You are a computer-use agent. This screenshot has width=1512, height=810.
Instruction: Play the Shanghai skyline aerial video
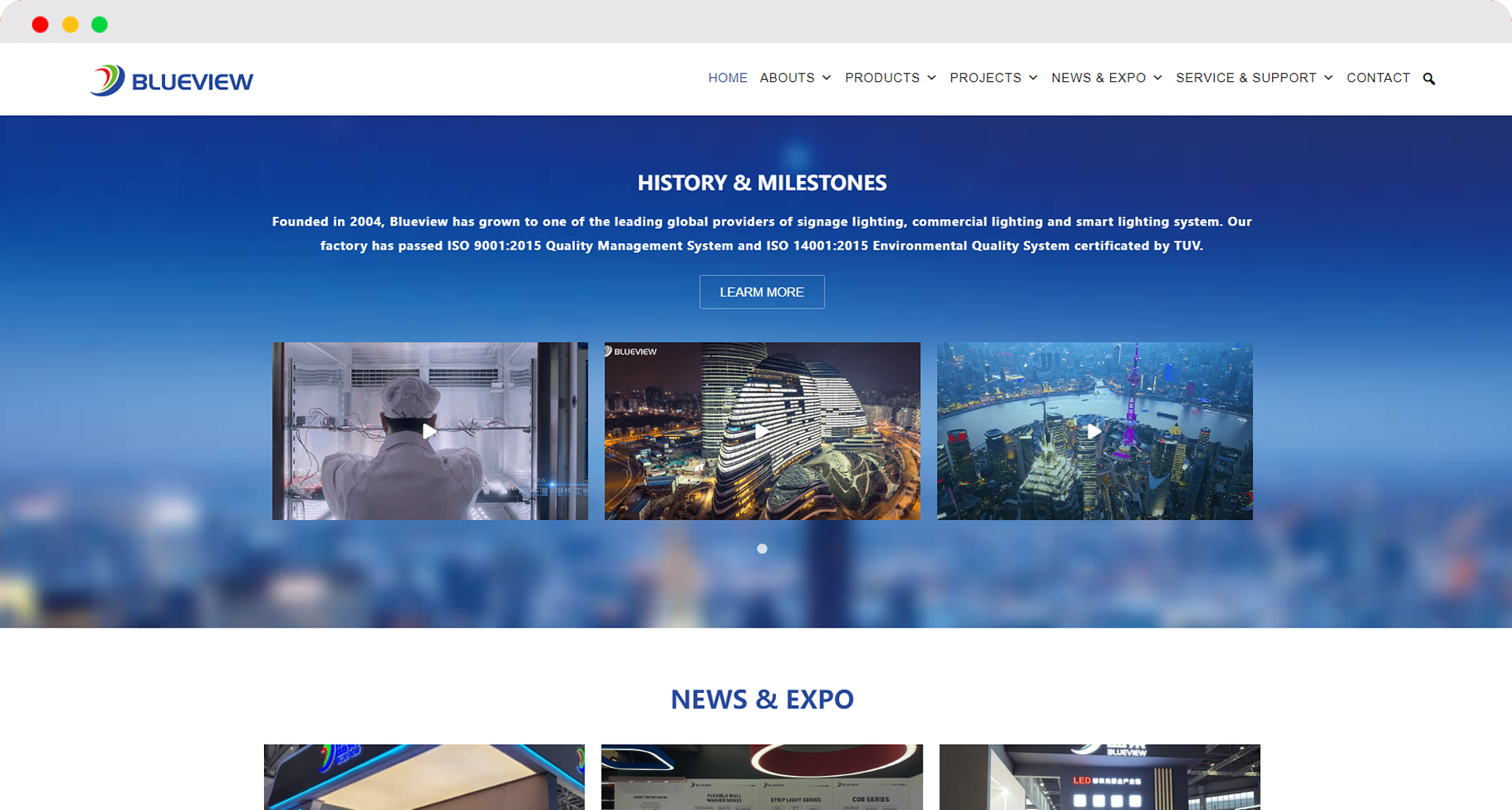tap(1094, 431)
